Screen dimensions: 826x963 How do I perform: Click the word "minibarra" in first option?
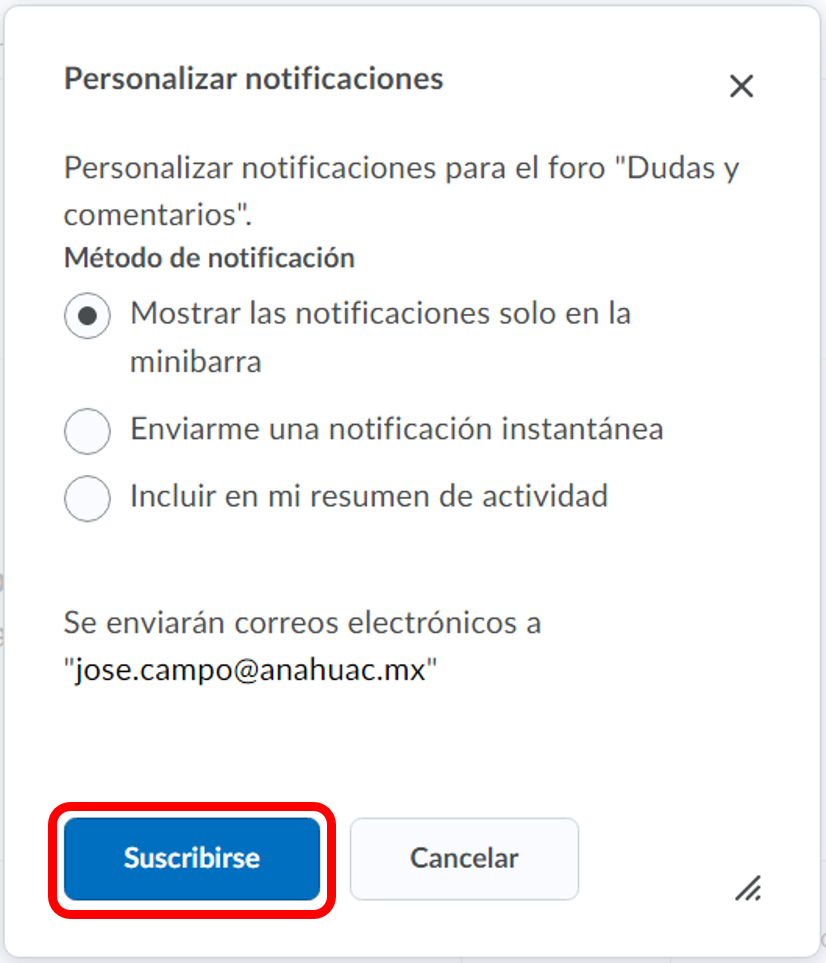195,362
